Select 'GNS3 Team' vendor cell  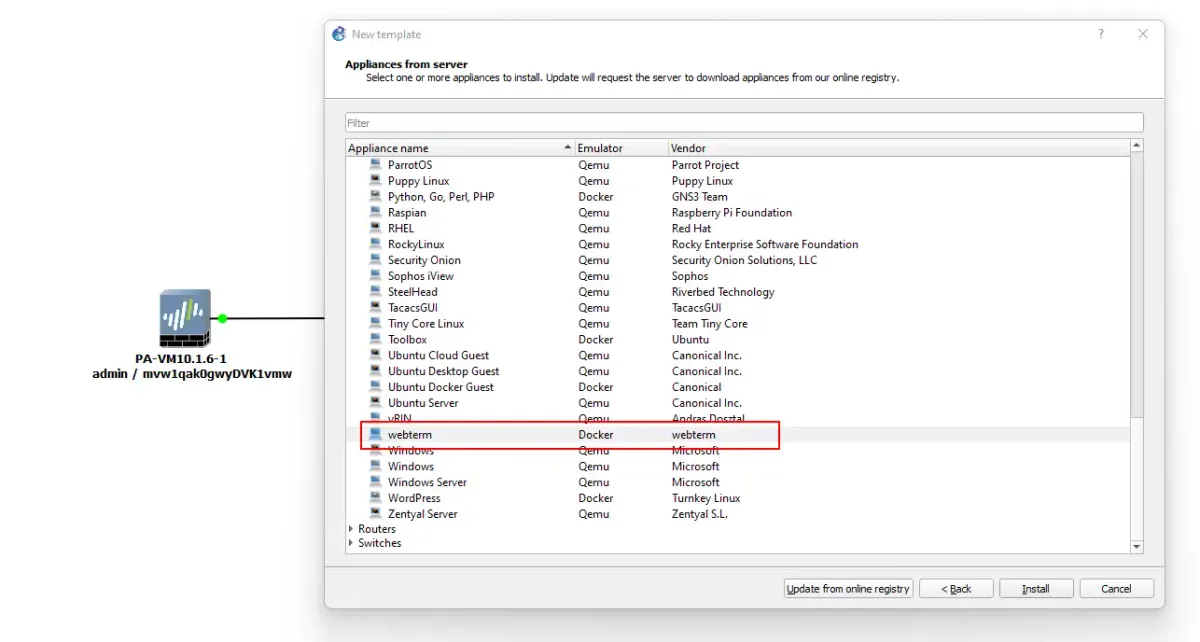point(700,197)
